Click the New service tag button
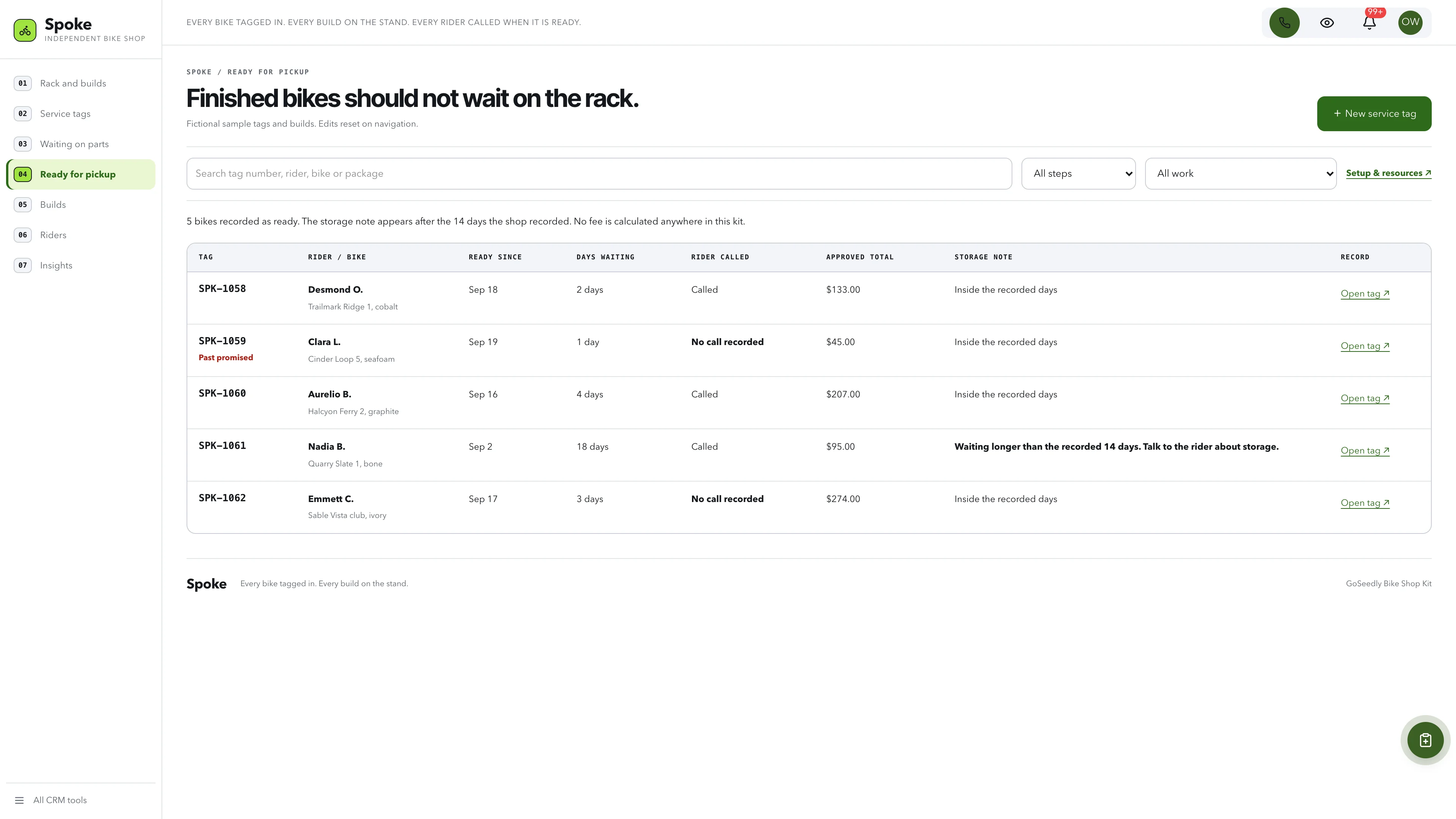The height and width of the screenshot is (819, 1456). coord(1374,114)
